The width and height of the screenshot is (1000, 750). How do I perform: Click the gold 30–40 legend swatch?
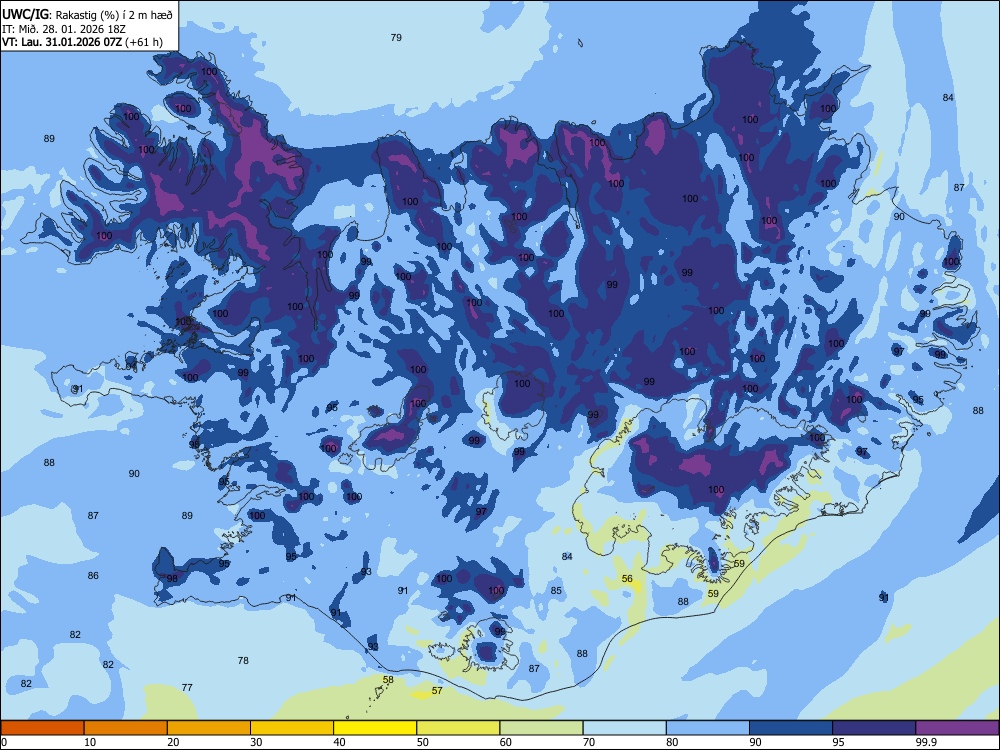pos(292,728)
